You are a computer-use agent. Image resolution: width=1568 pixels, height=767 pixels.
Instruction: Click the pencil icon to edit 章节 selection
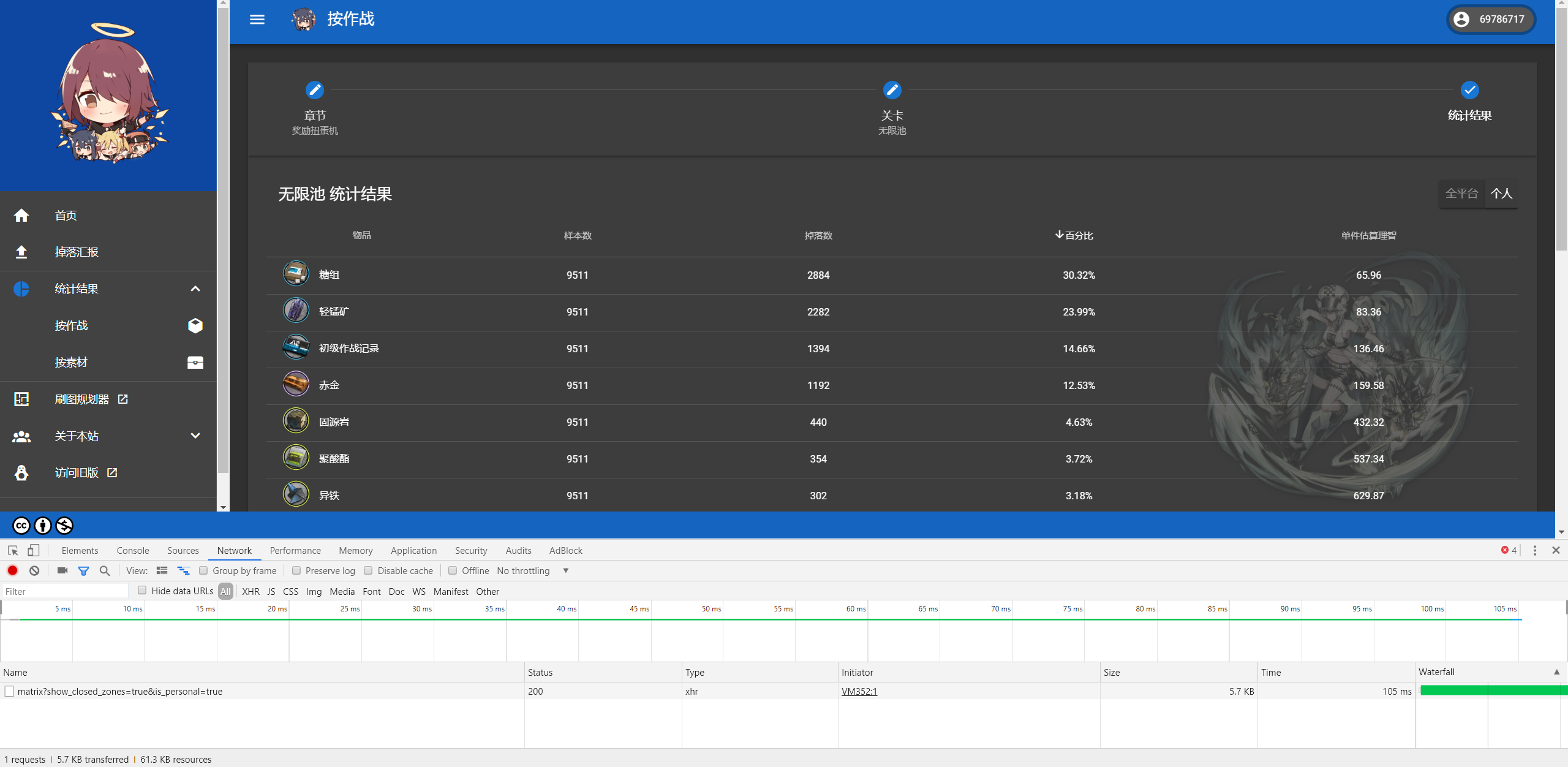coord(314,89)
